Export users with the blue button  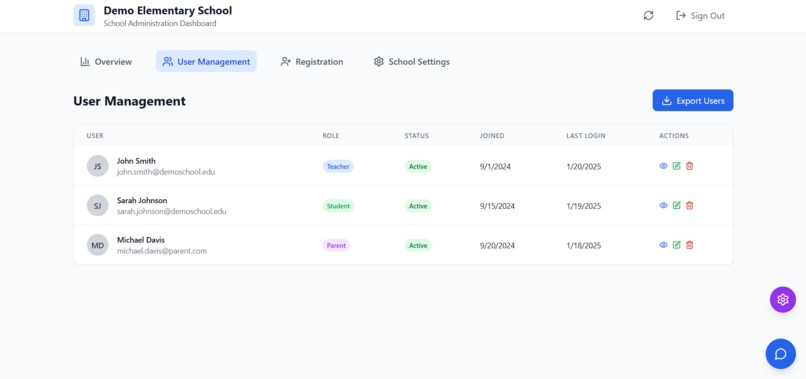click(x=693, y=100)
